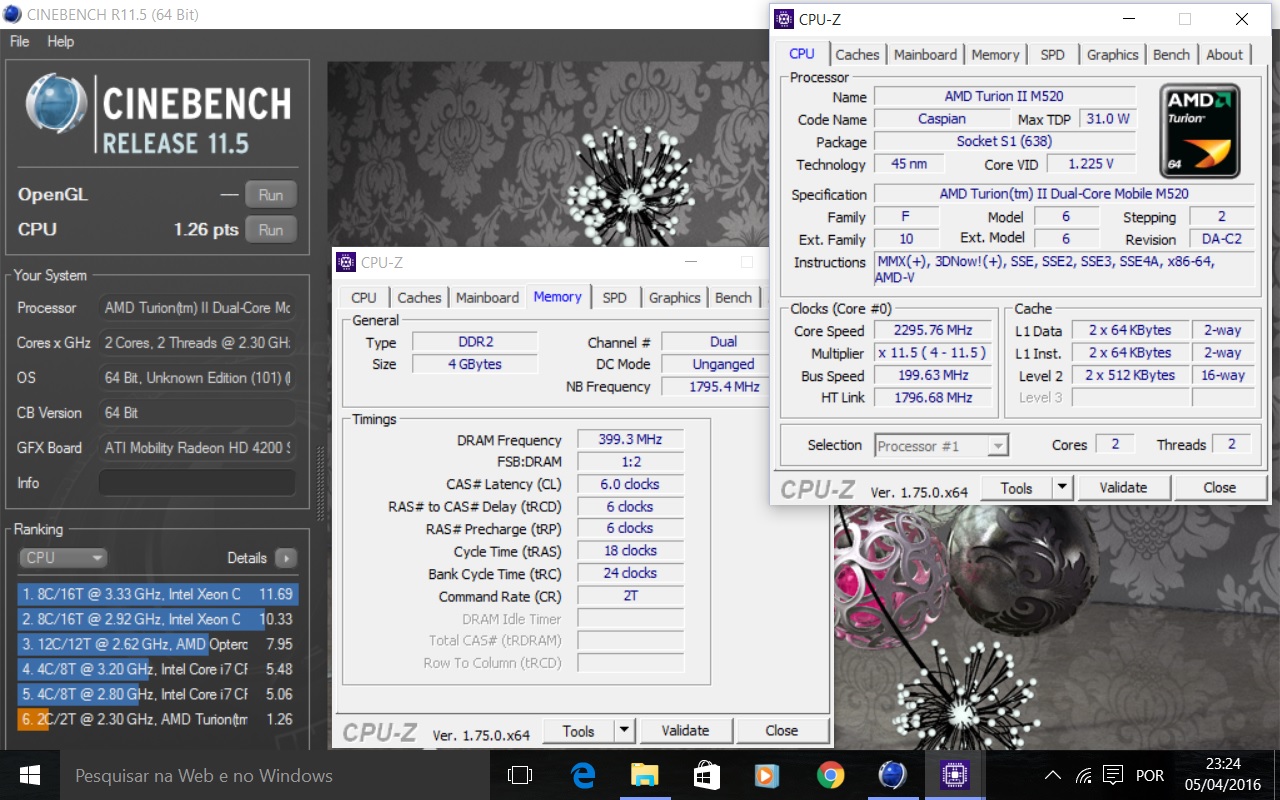Click the Windows Start button

(29, 775)
